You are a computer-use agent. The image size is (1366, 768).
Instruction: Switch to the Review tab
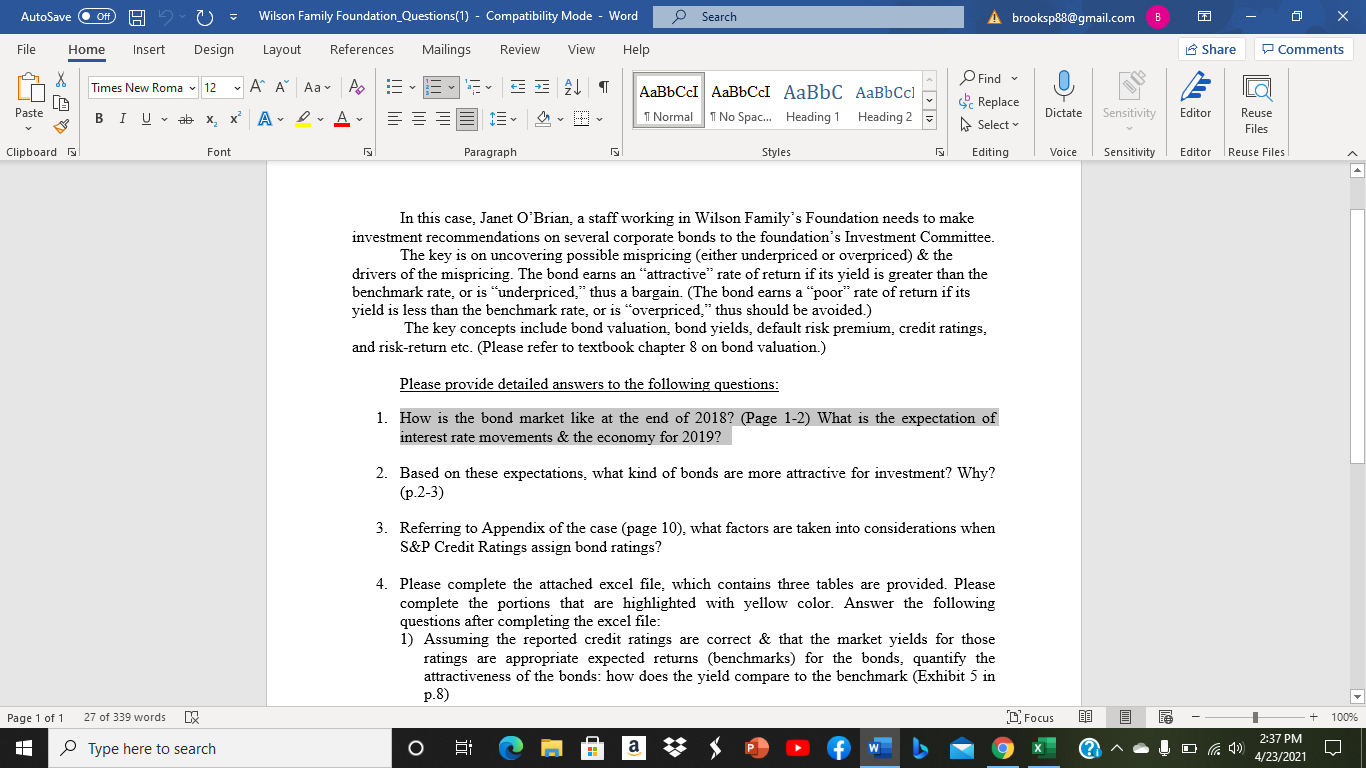pos(520,50)
